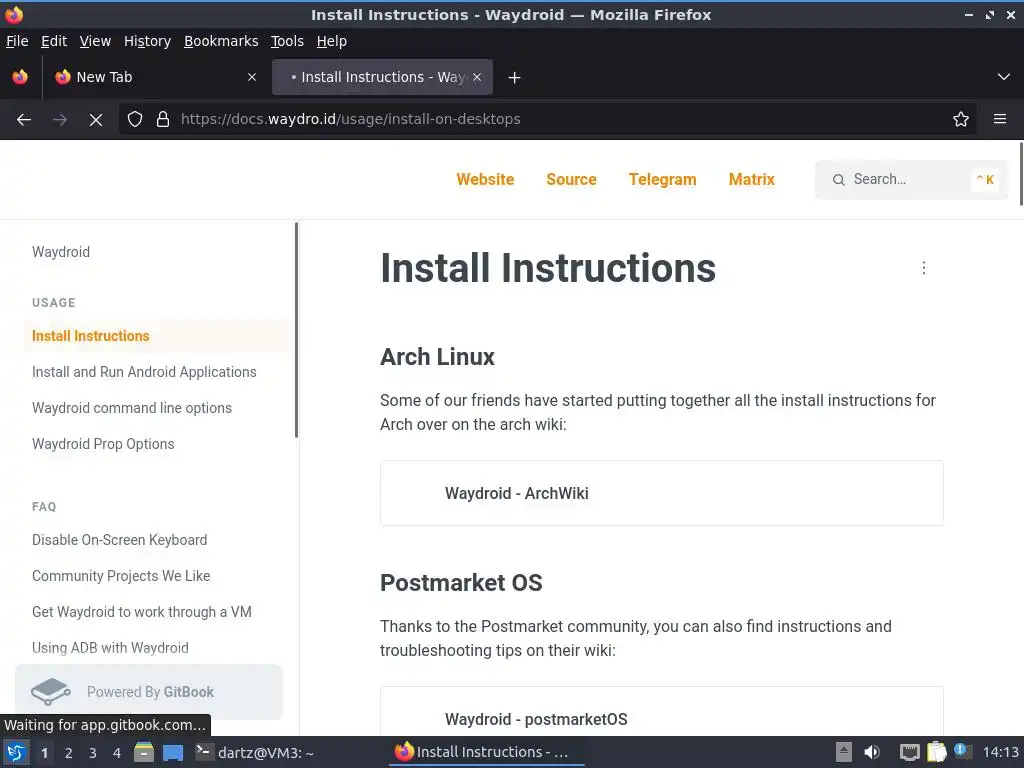Click the sidebar scrollbar handle
This screenshot has height=768, width=1024.
296,330
